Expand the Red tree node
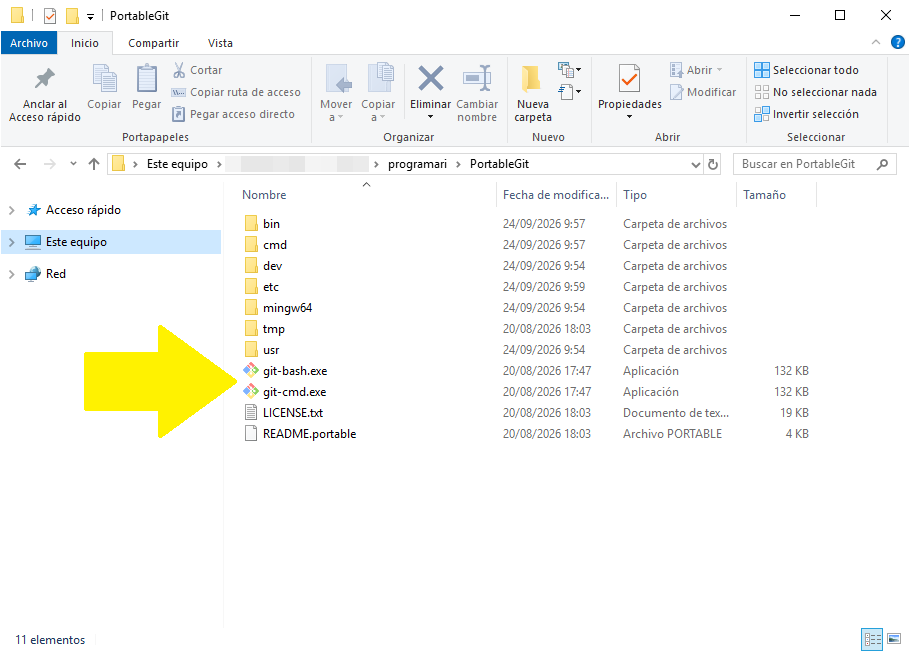 pyautogui.click(x=12, y=274)
